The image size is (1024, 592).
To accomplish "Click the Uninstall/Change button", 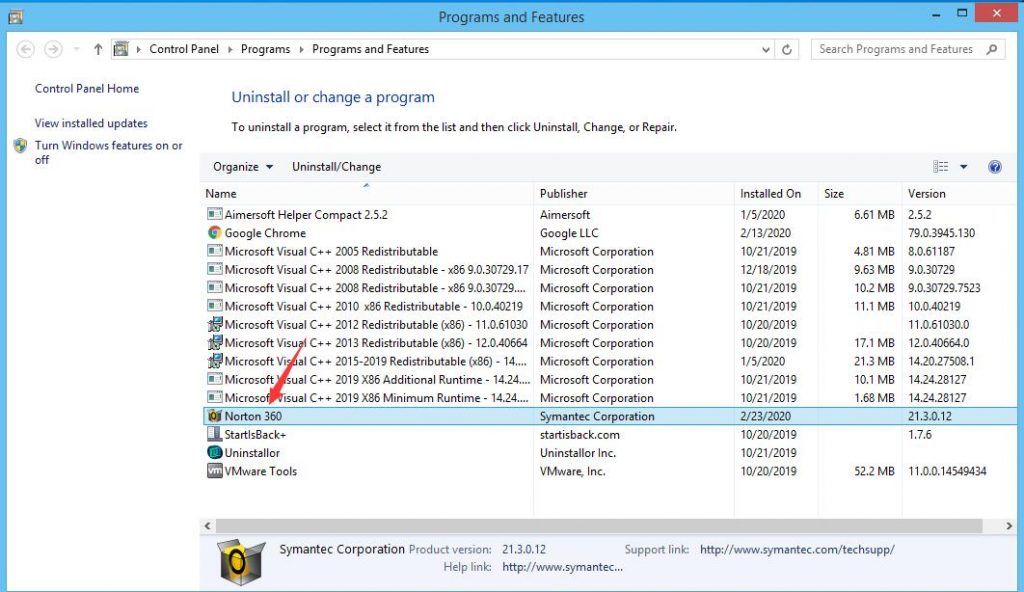I will [336, 167].
